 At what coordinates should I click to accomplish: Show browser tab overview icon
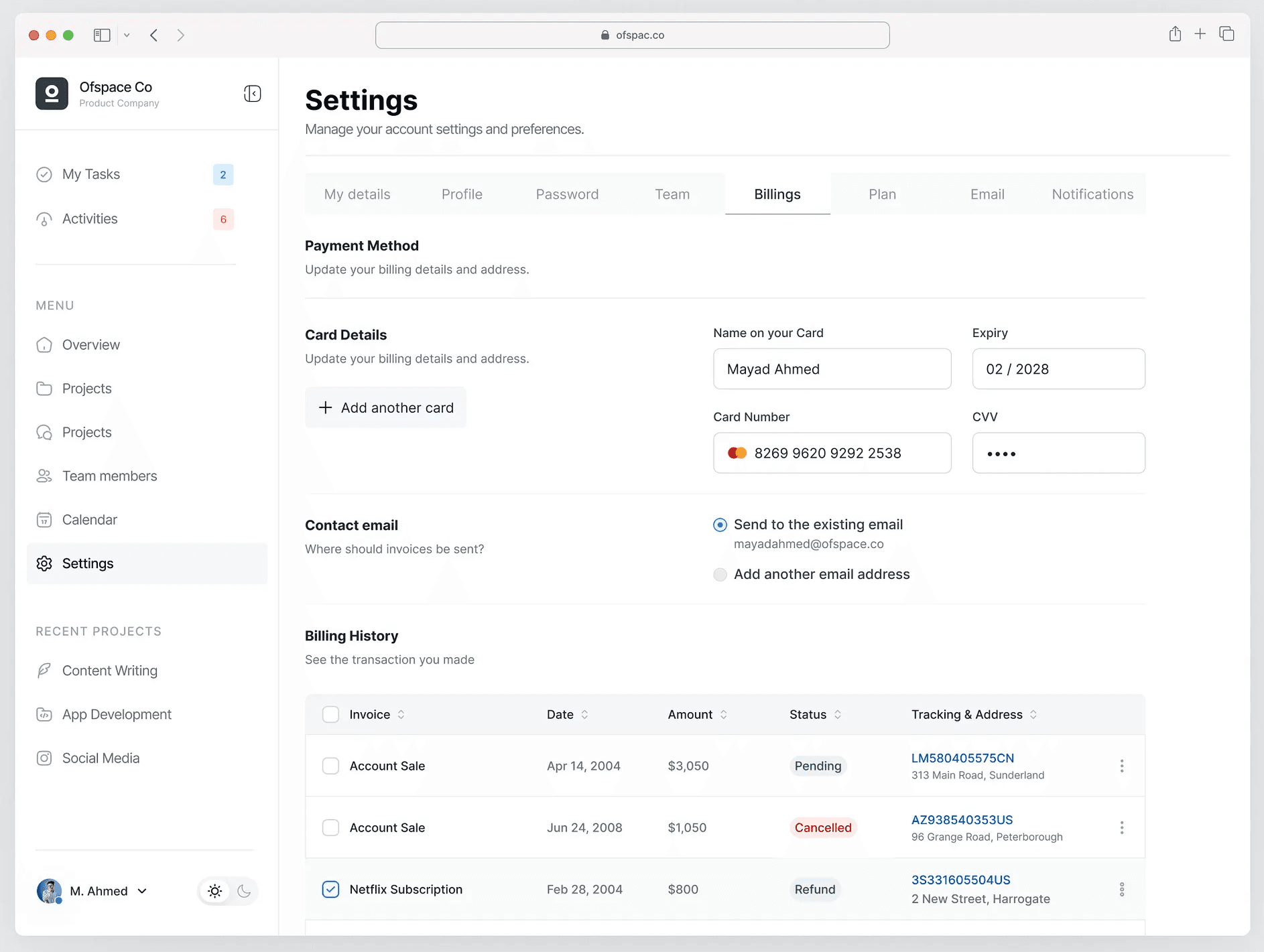click(1226, 33)
